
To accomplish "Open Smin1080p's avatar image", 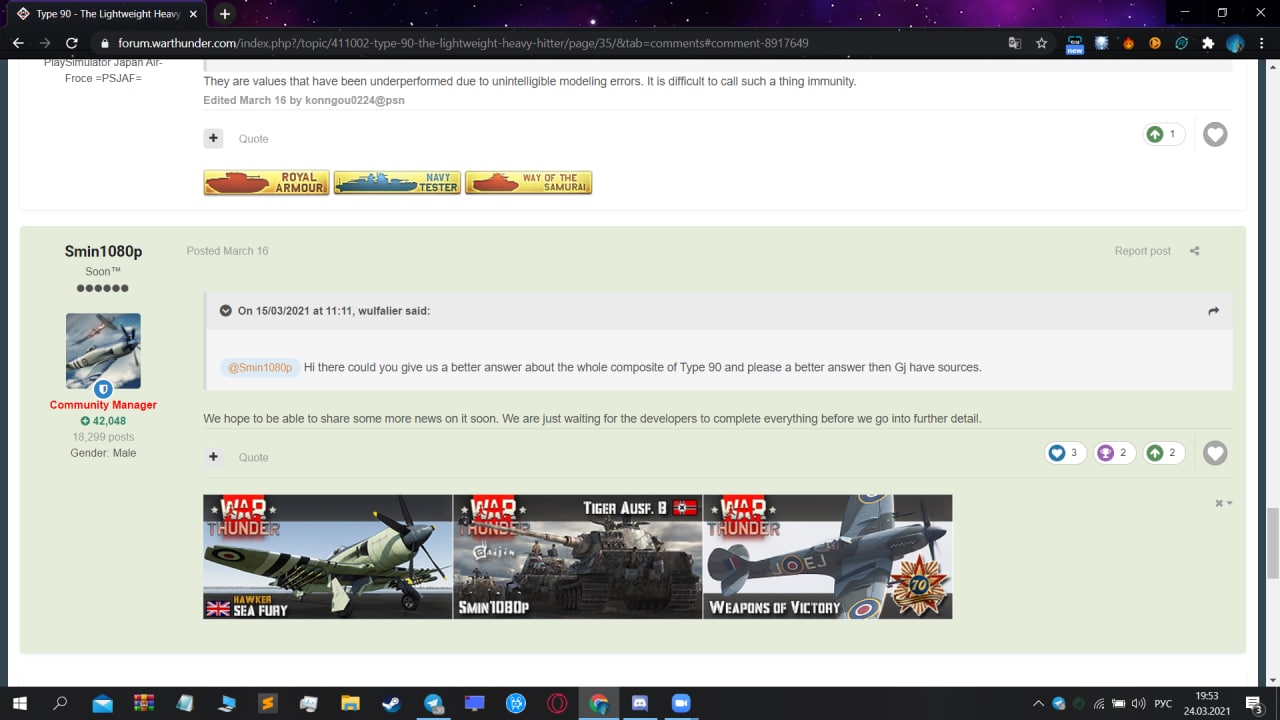I will click(103, 351).
